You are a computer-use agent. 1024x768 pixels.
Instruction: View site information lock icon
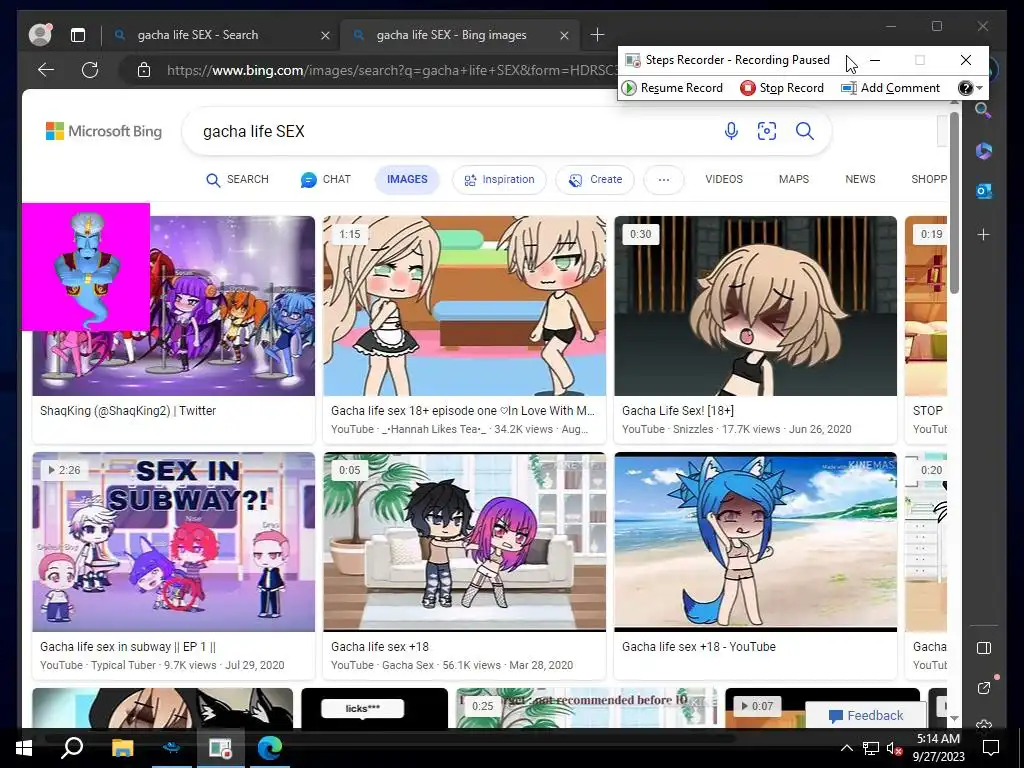[144, 70]
